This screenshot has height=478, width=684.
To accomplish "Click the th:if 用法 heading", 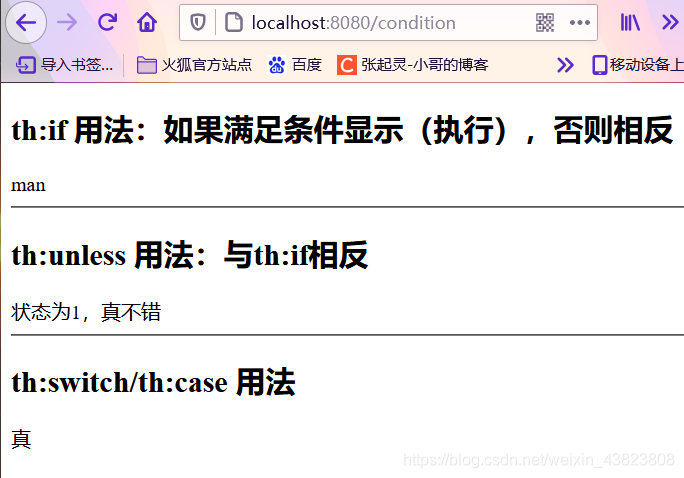I will coord(342,130).
